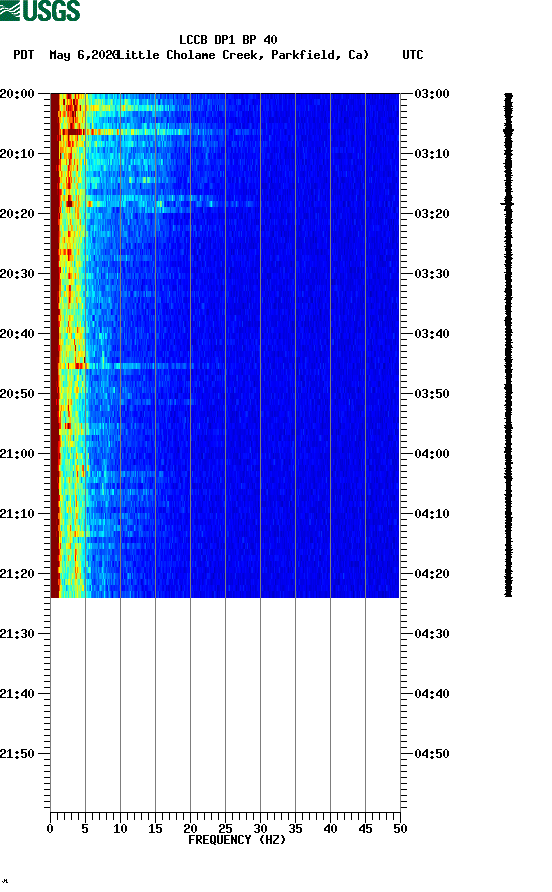Click the '40' frequency axis tick label
This screenshot has width=552, height=892.
tap(330, 829)
